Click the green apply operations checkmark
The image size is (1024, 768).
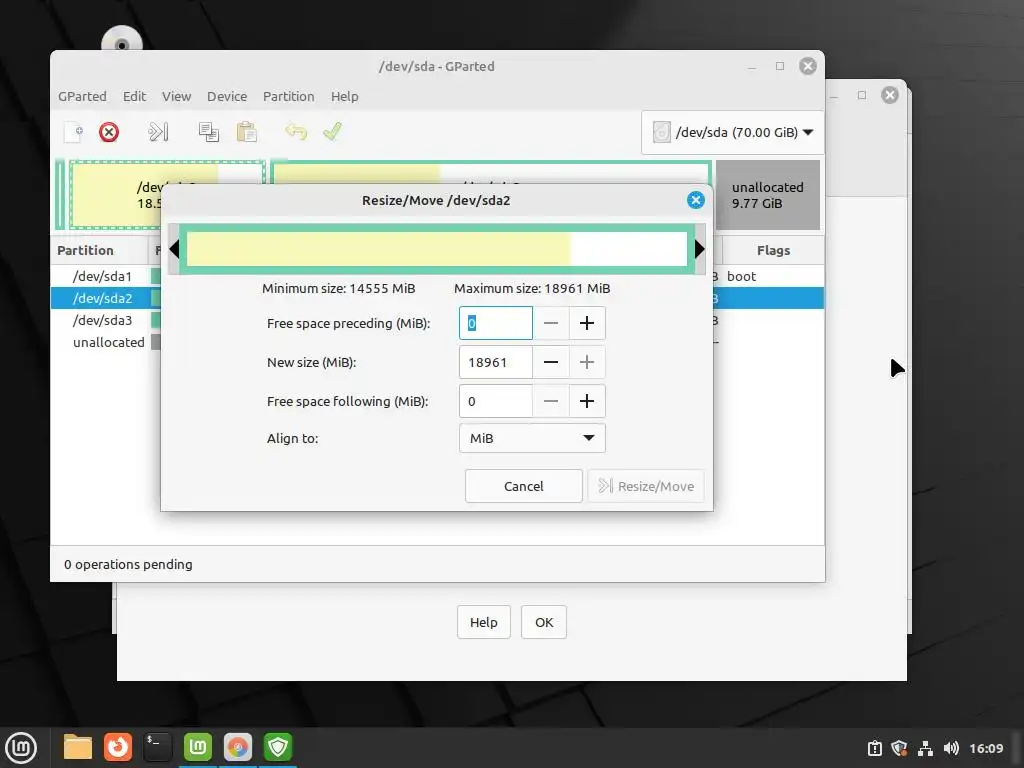tap(332, 132)
